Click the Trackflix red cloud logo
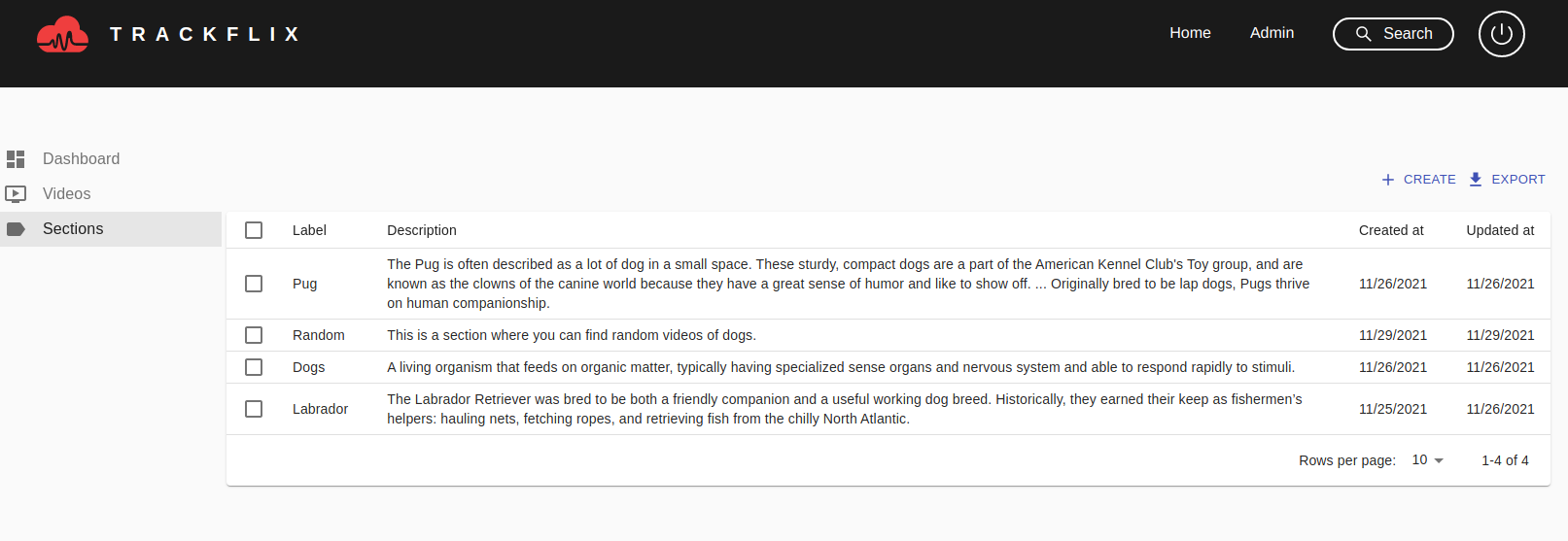The image size is (1568, 541). [62, 34]
